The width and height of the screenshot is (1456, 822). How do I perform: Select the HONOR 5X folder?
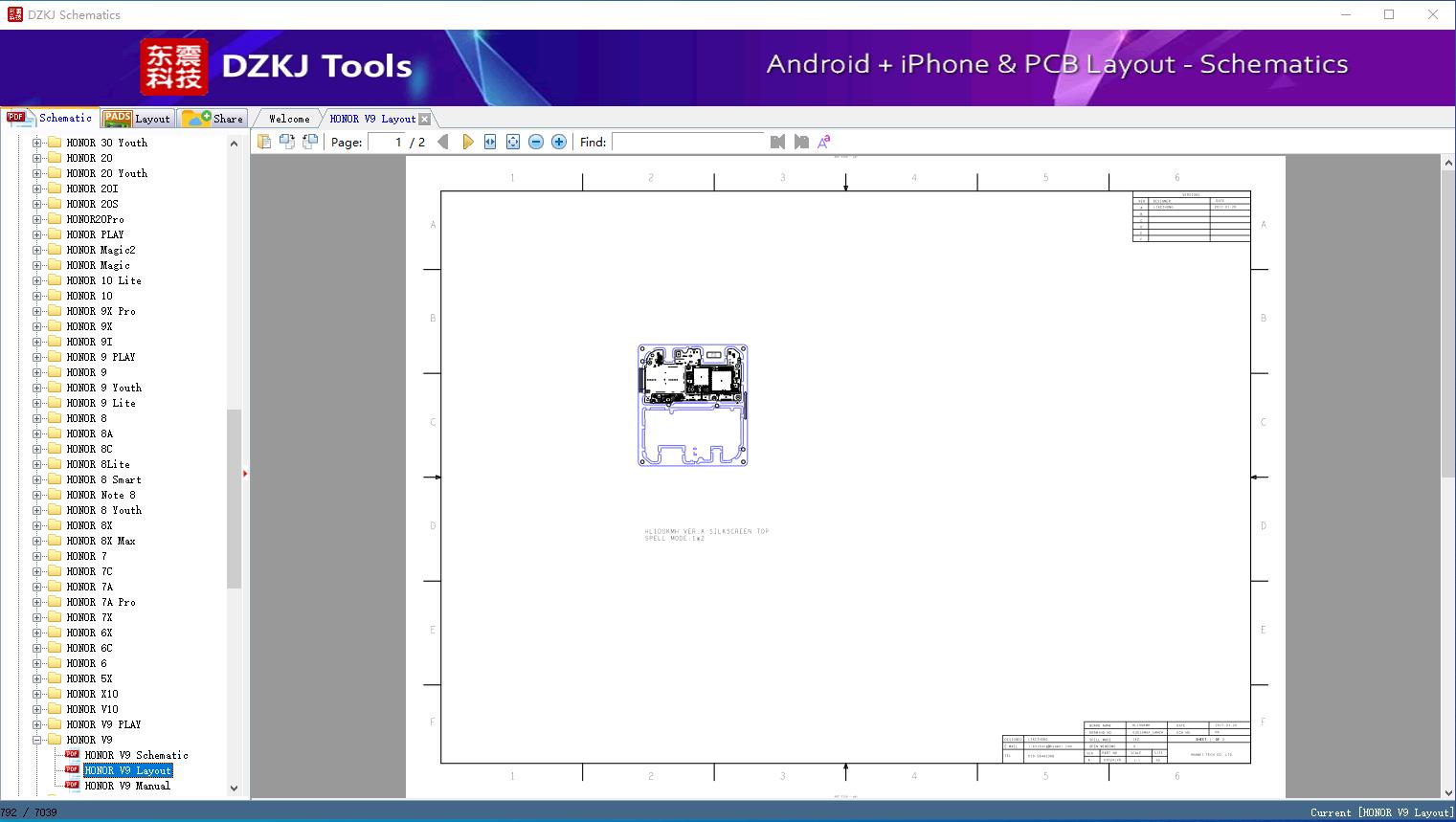[x=89, y=678]
